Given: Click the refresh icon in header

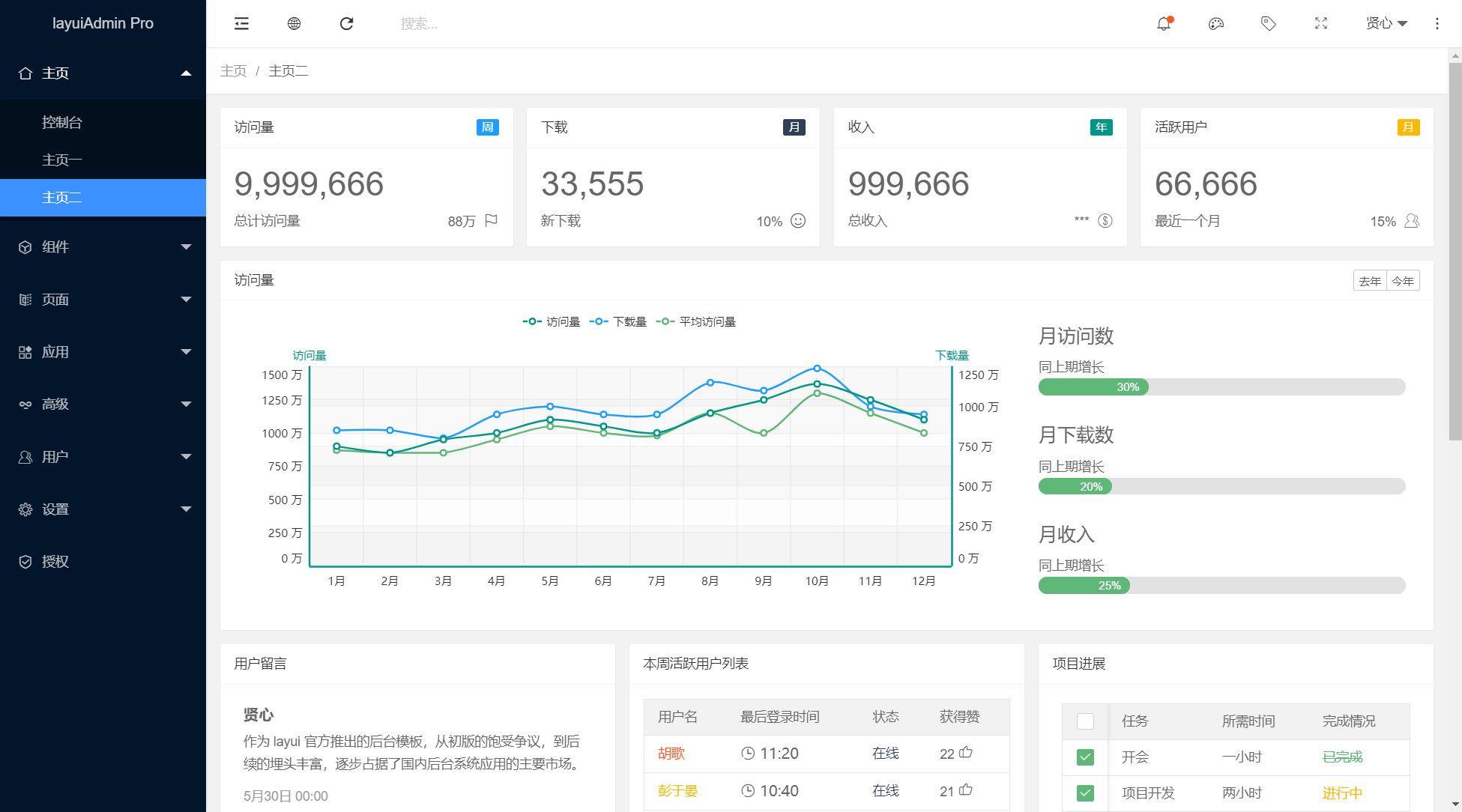Looking at the screenshot, I should [x=346, y=24].
